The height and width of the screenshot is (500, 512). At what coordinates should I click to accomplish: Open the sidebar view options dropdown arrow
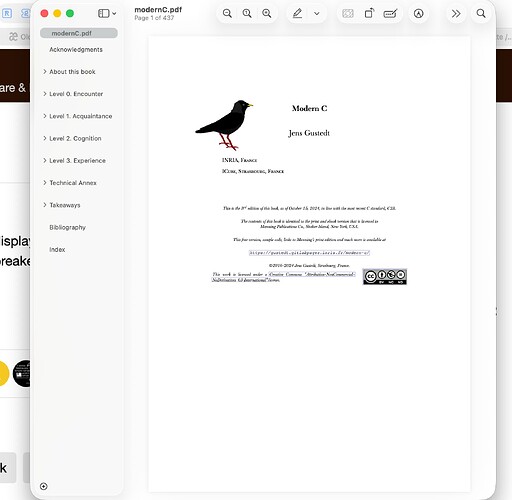click(x=114, y=14)
